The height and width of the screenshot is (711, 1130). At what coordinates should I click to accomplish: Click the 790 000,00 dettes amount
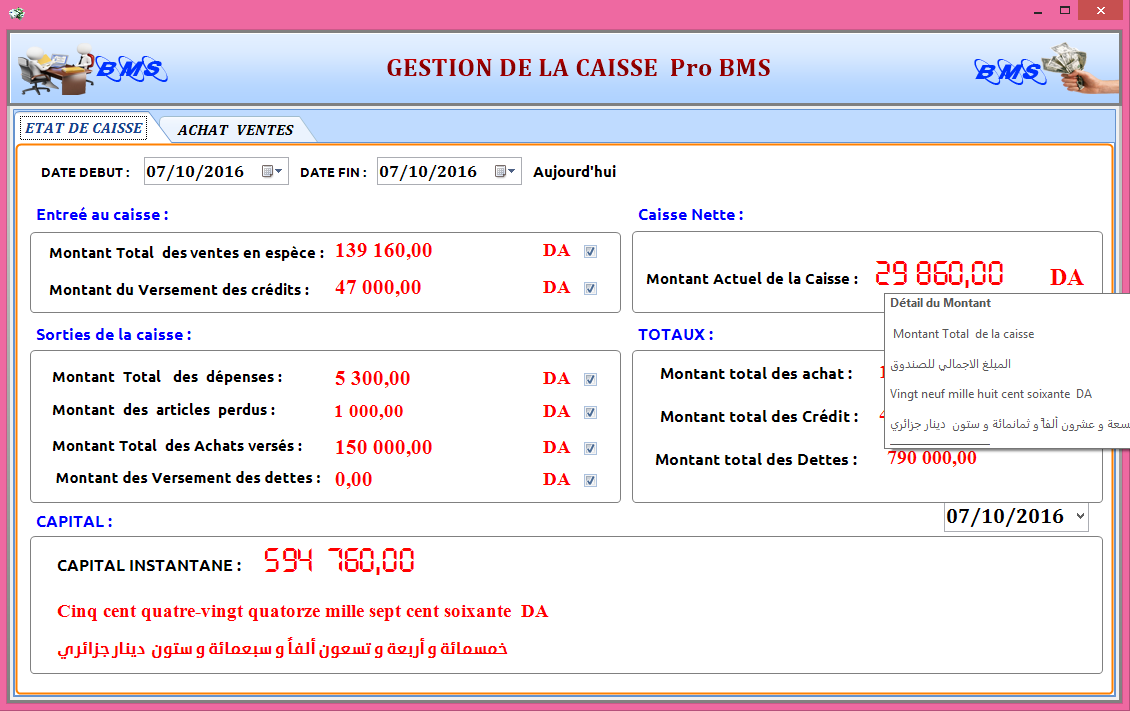coord(932,458)
